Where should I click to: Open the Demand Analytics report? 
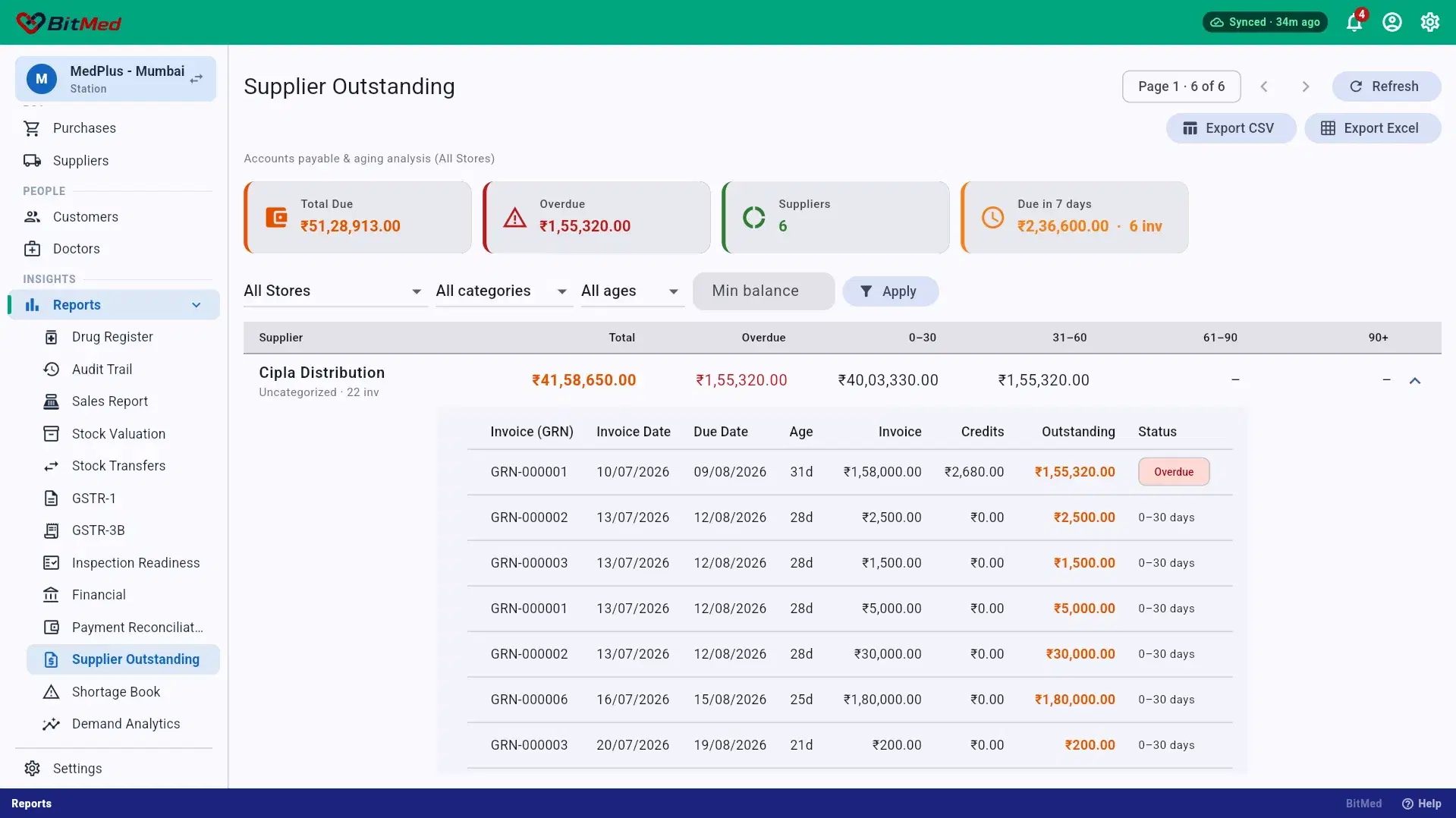point(123,724)
